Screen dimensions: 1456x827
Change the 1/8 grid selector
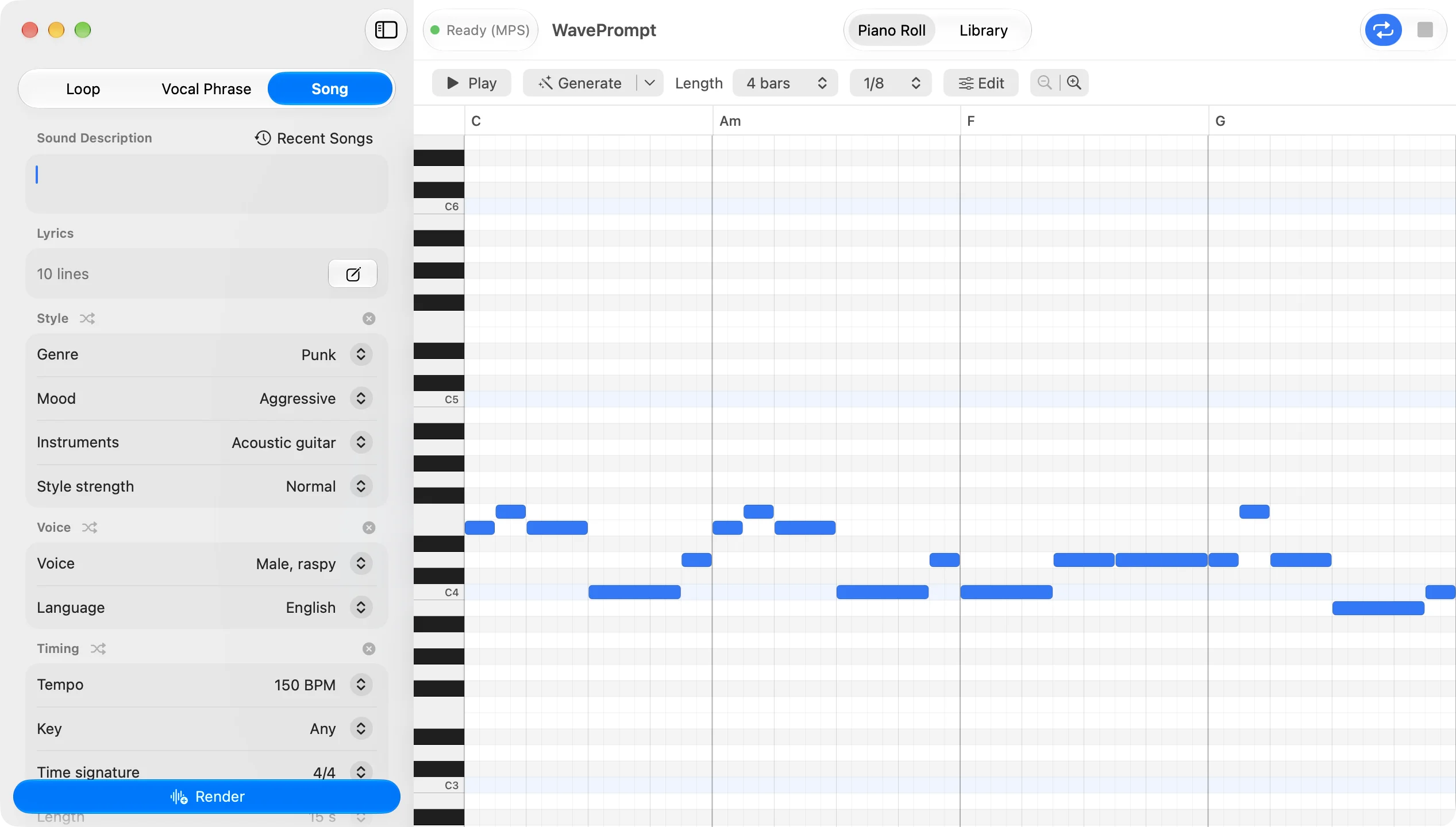(891, 83)
